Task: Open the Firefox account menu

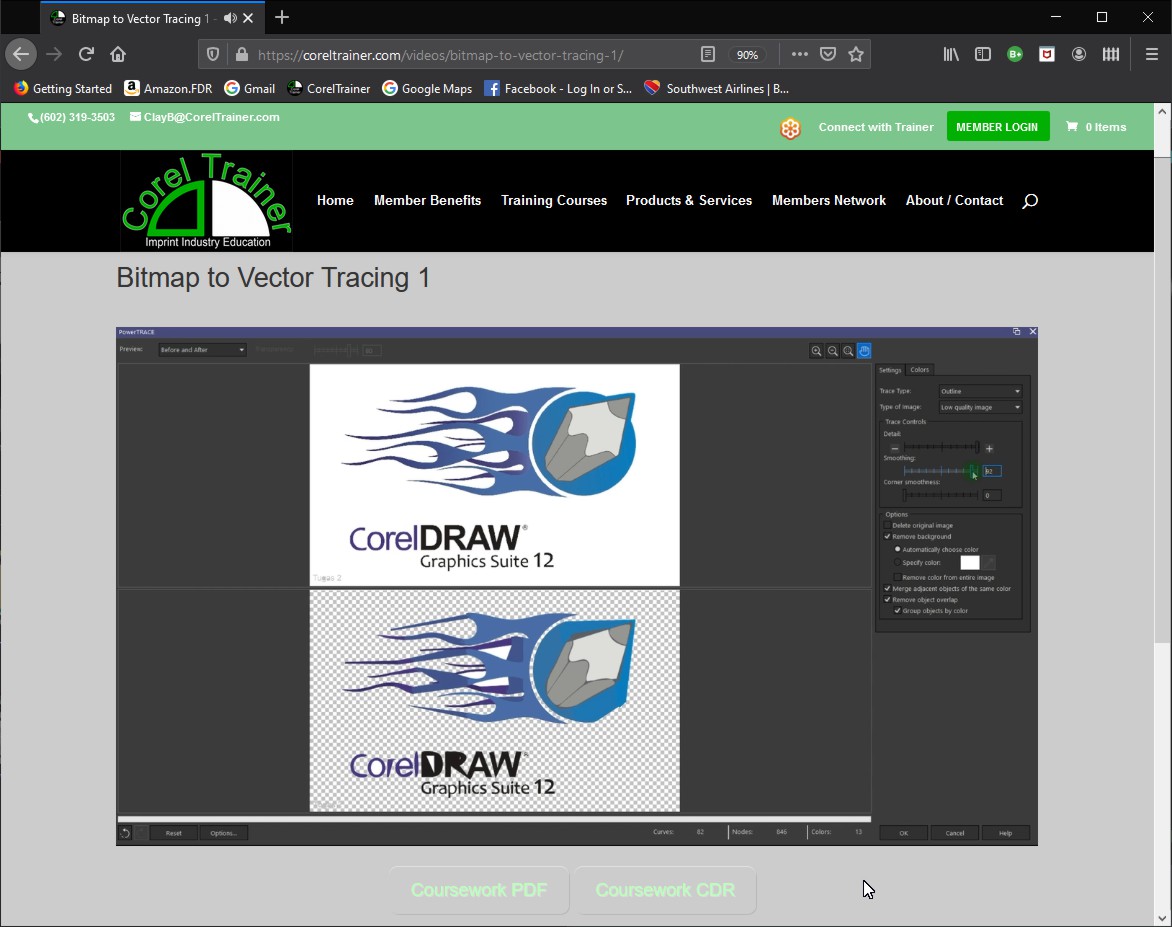Action: 1079,54
